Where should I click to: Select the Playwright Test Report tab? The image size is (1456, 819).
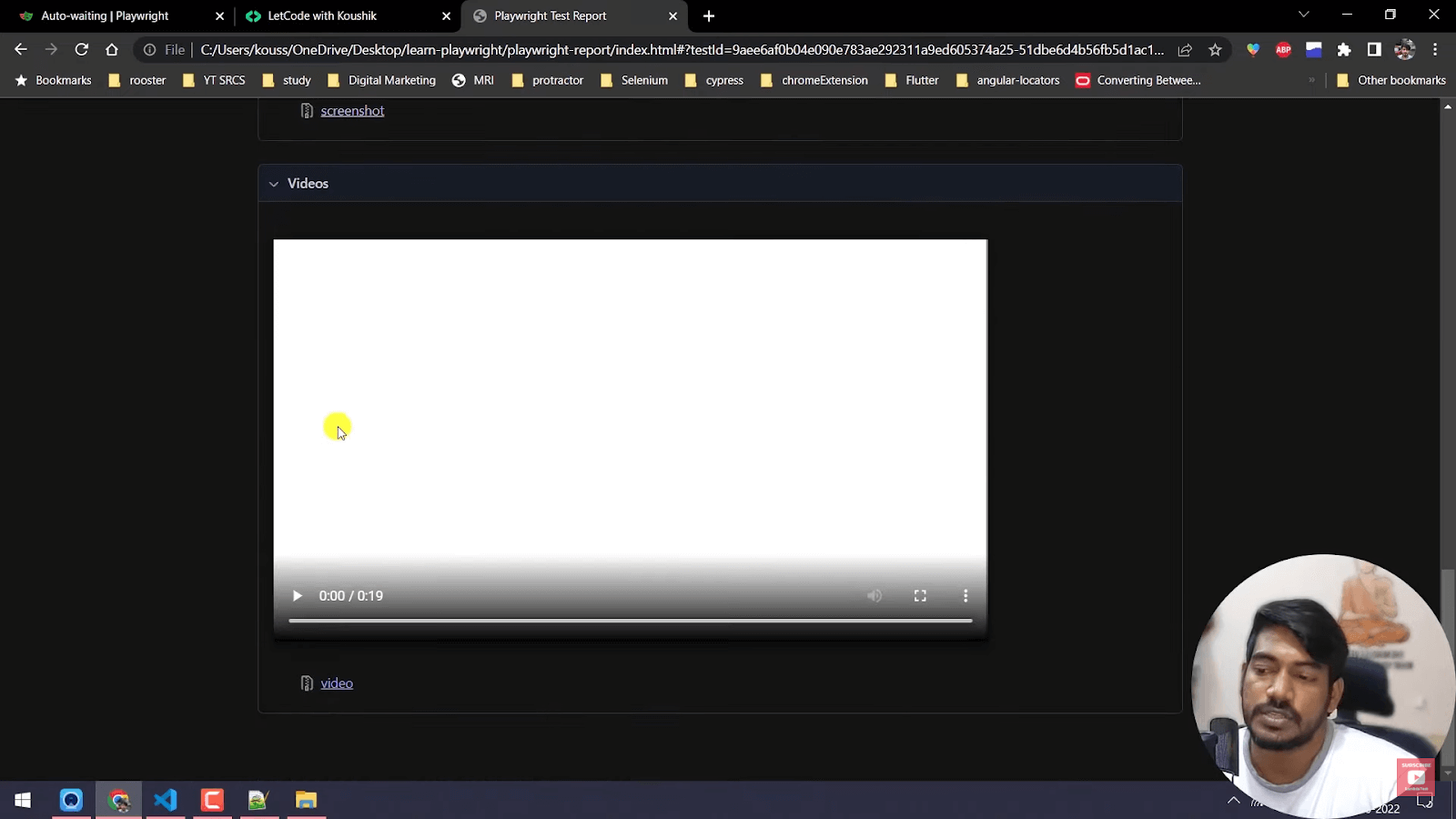[x=551, y=15]
